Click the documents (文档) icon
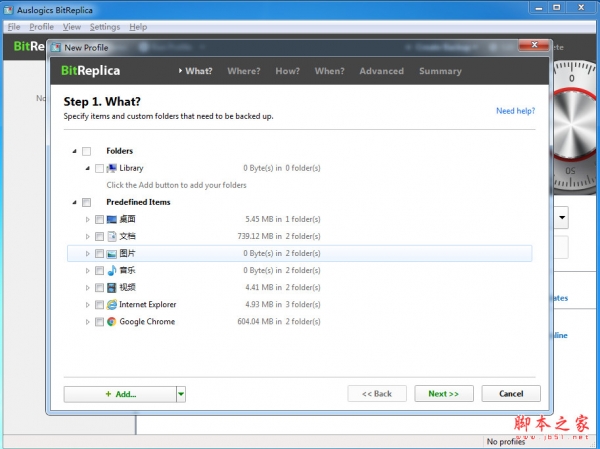 112,236
